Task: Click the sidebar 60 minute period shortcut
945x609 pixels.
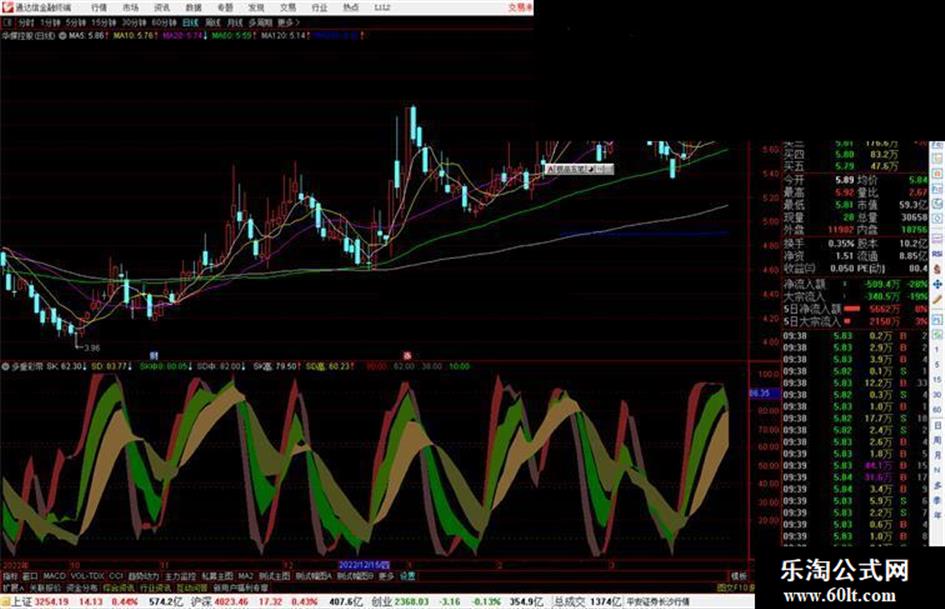Action: point(937,410)
